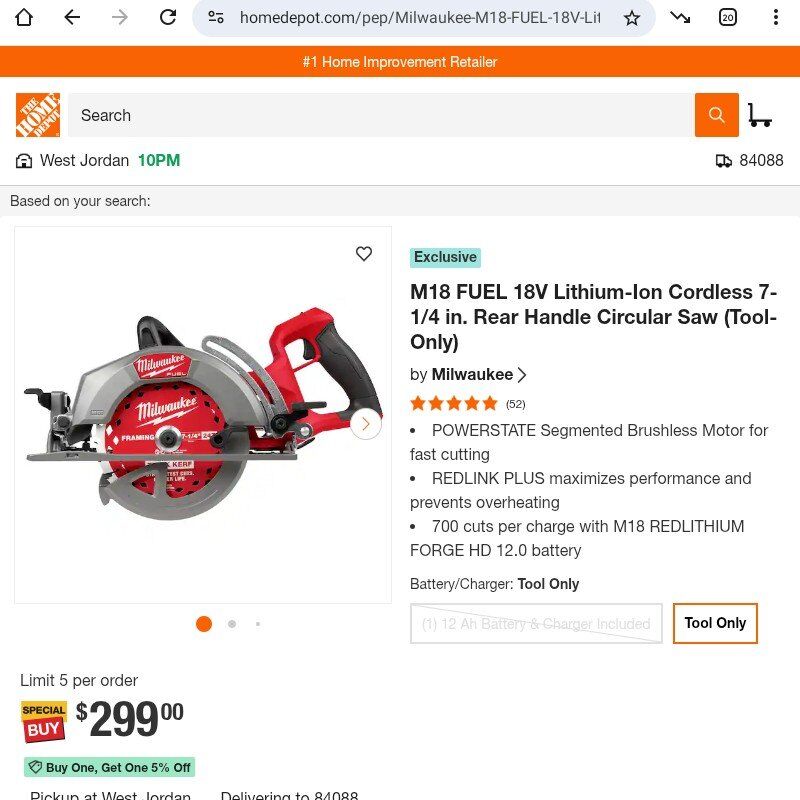
Task: Go to browser home page icon
Action: click(x=24, y=18)
